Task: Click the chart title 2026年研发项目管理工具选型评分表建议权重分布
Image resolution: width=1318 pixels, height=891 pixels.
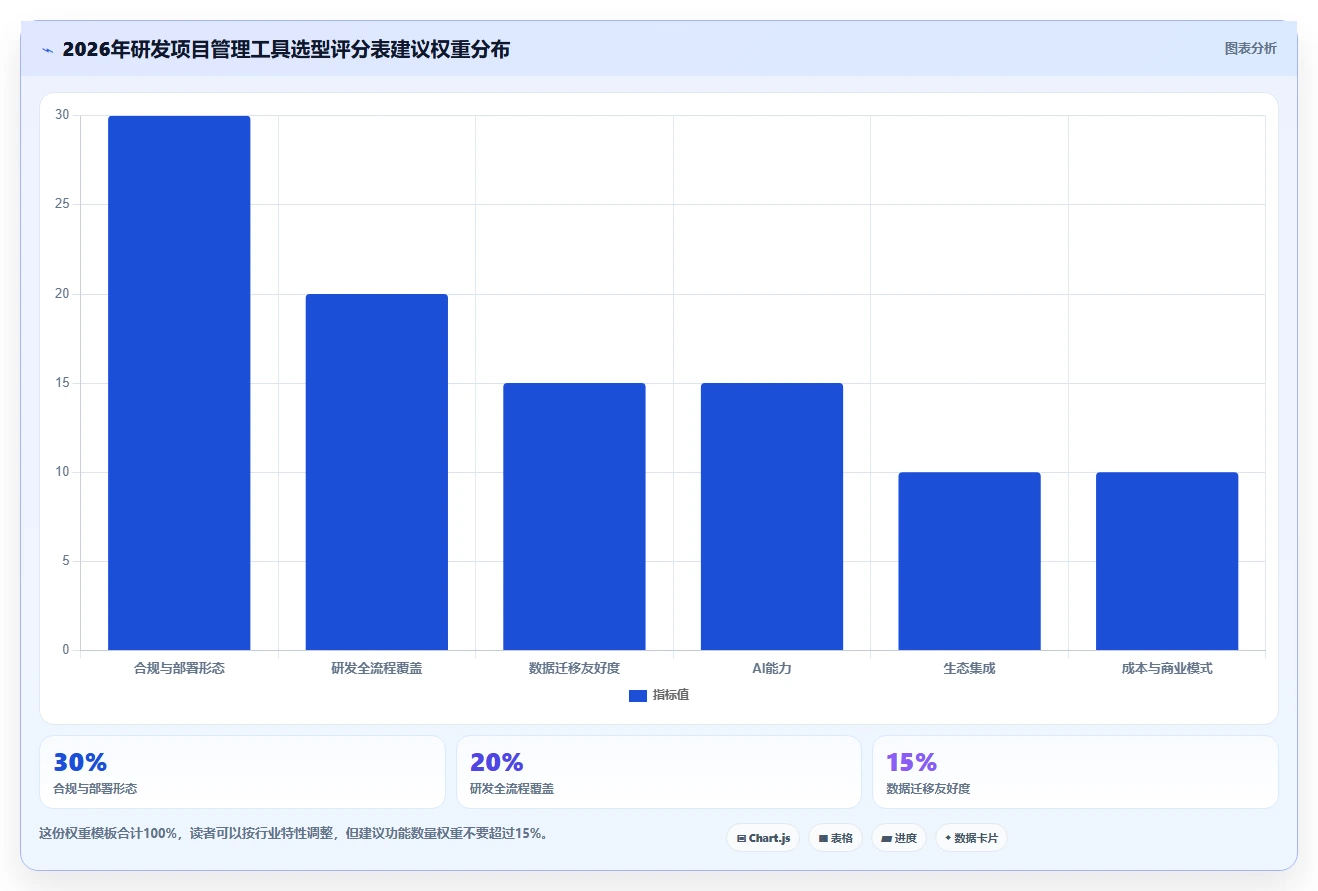Action: [286, 49]
